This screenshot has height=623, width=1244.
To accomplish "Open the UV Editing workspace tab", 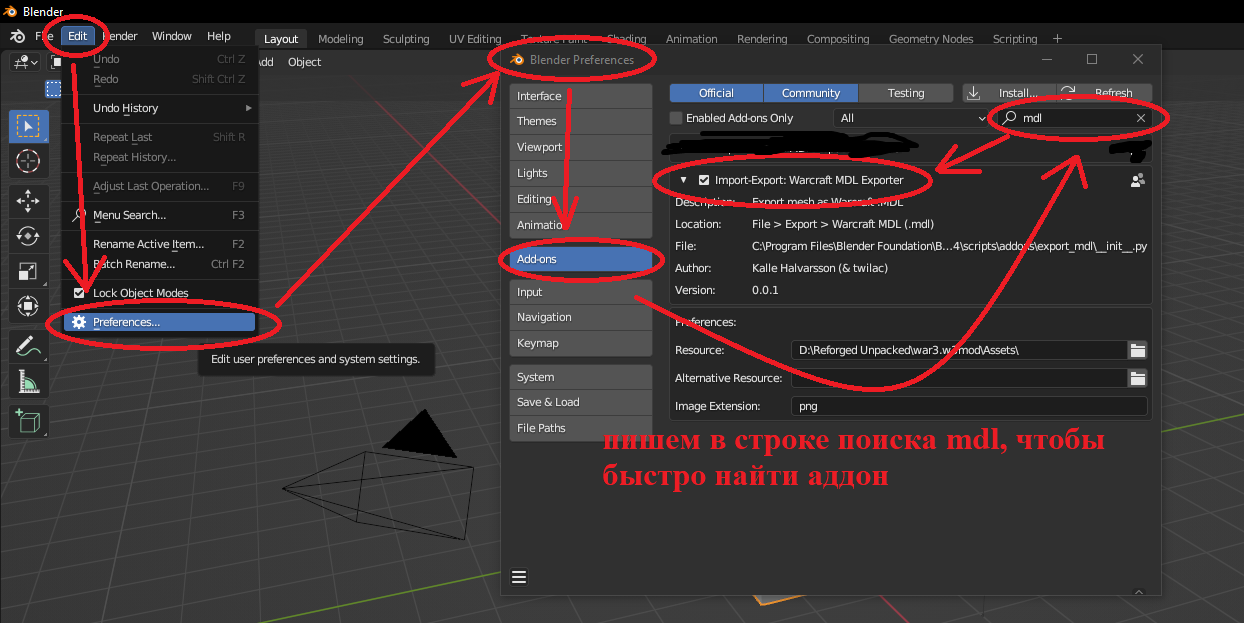I will pos(475,39).
